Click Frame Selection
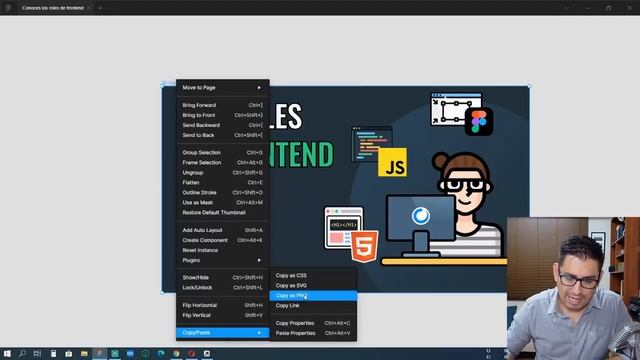 pyautogui.click(x=222, y=162)
